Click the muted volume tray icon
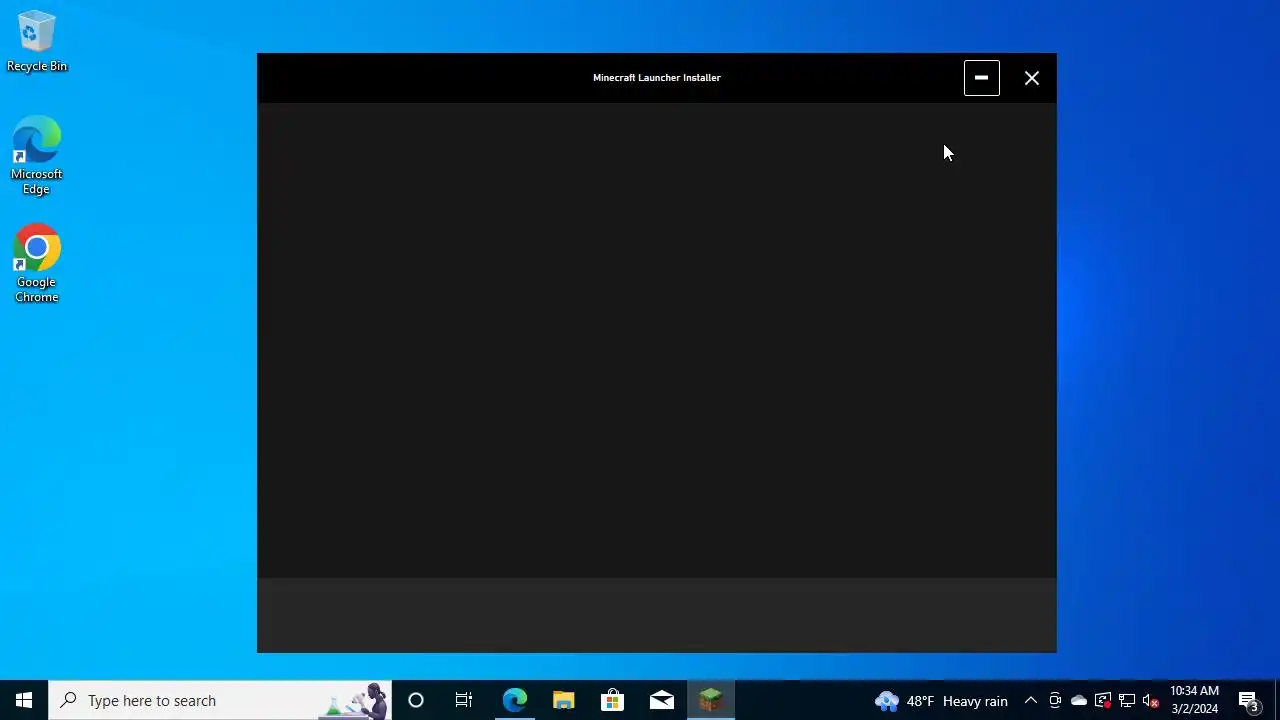 1151,700
